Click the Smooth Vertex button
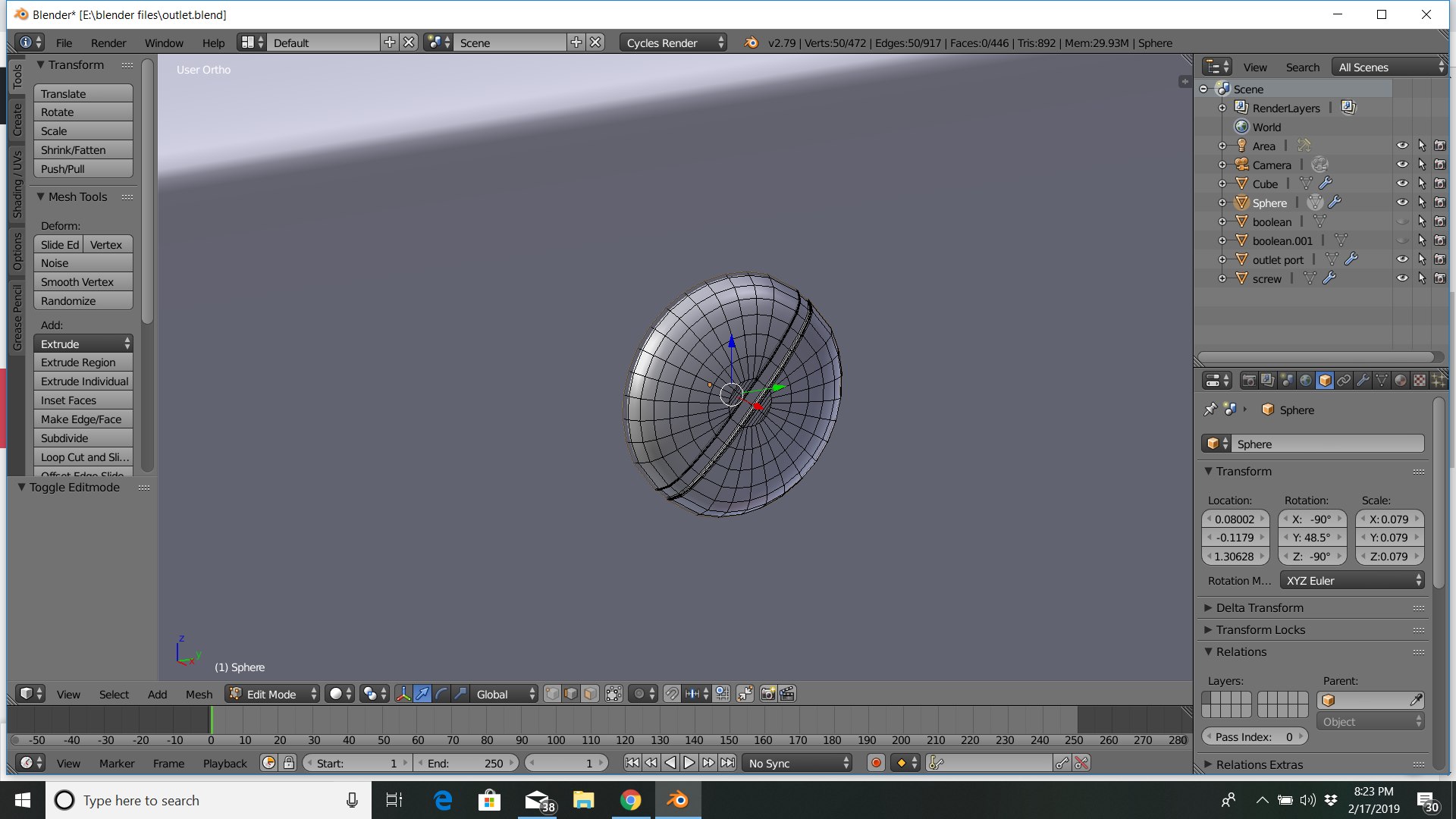 pos(83,282)
